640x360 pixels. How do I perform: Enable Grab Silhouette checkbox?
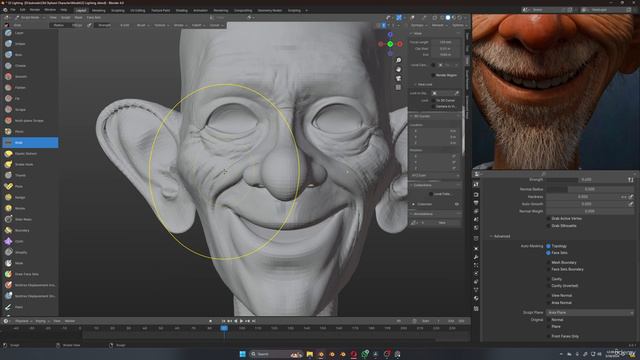(549, 226)
